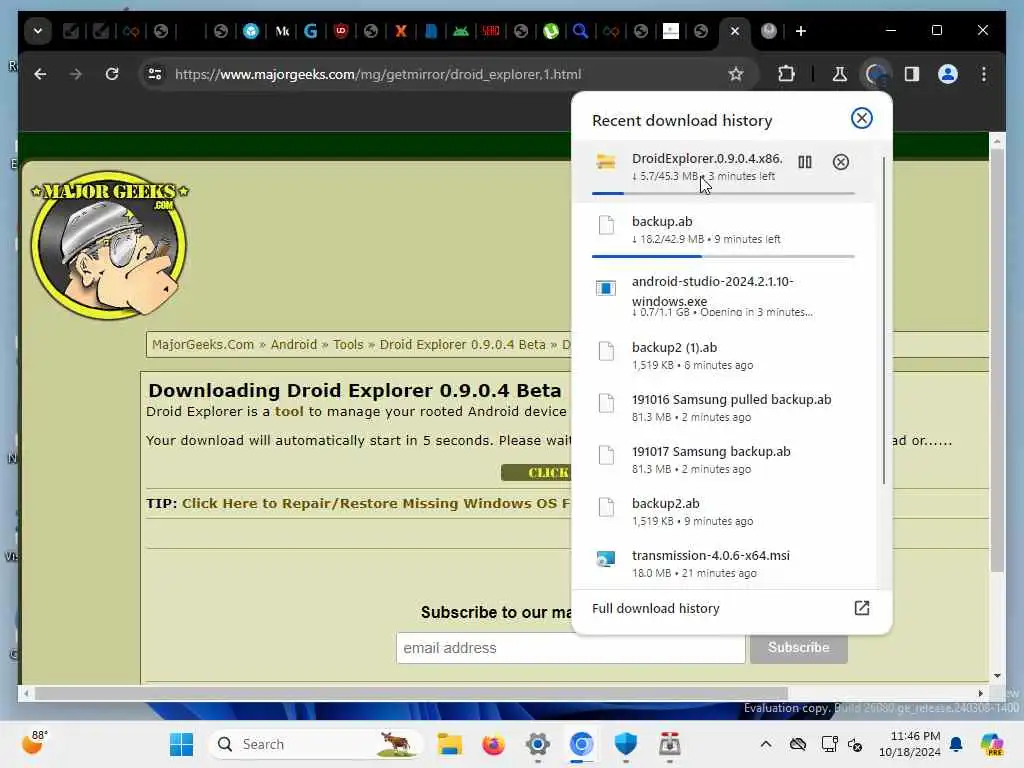Screen dimensions: 1024x768
Task: Go back to the previous page
Action: coord(40,74)
